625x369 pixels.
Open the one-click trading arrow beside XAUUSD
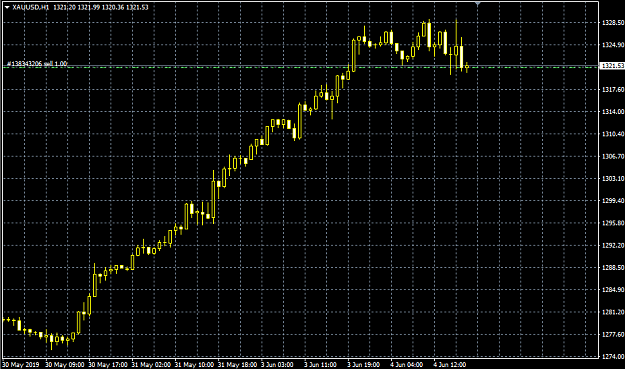(7, 7)
